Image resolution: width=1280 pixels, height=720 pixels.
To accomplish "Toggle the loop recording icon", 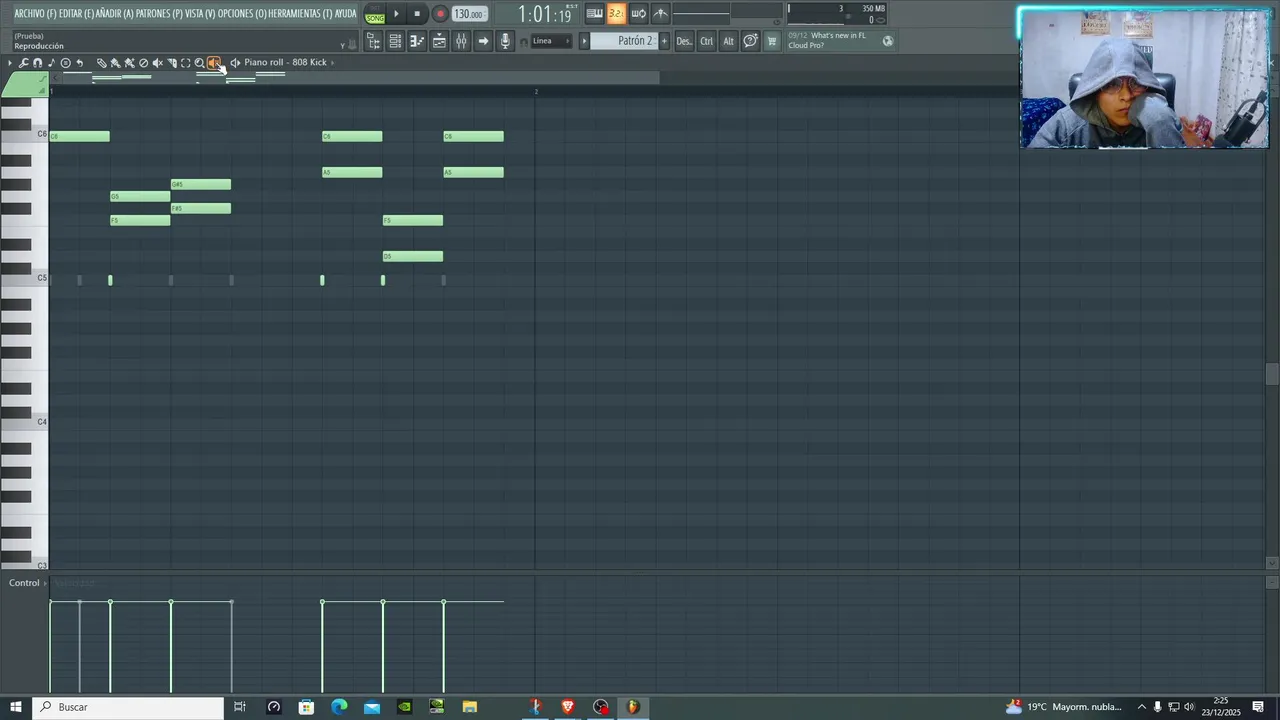I will (x=638, y=13).
